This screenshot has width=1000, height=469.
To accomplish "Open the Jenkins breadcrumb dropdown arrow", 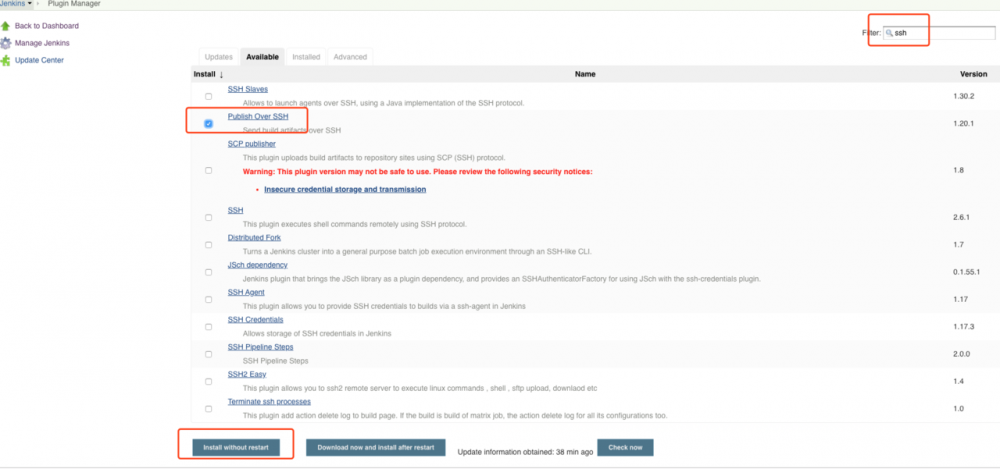I will click(x=30, y=4).
